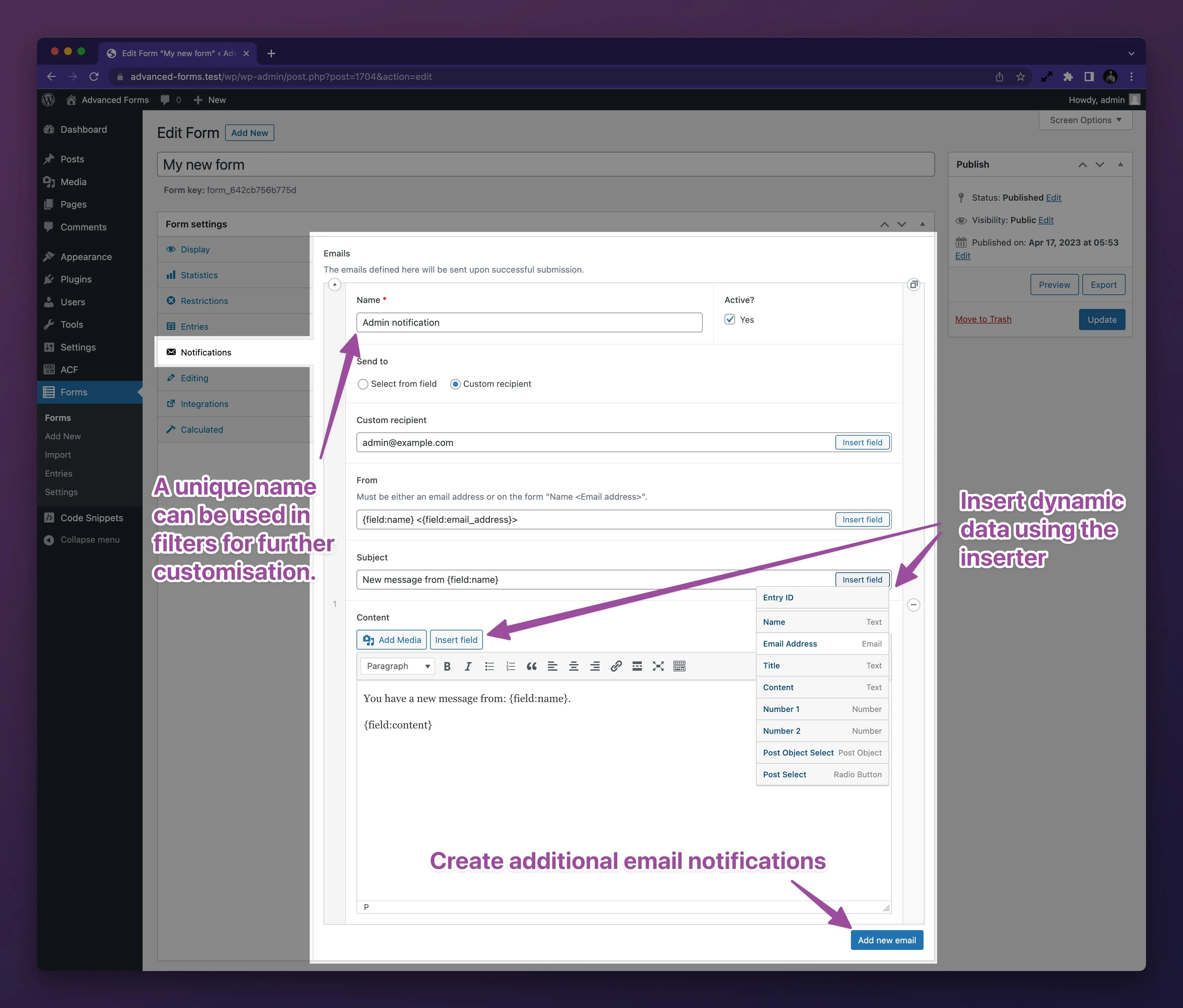
Task: Toggle the editor toolbar kitchen sink
Action: coord(679,666)
